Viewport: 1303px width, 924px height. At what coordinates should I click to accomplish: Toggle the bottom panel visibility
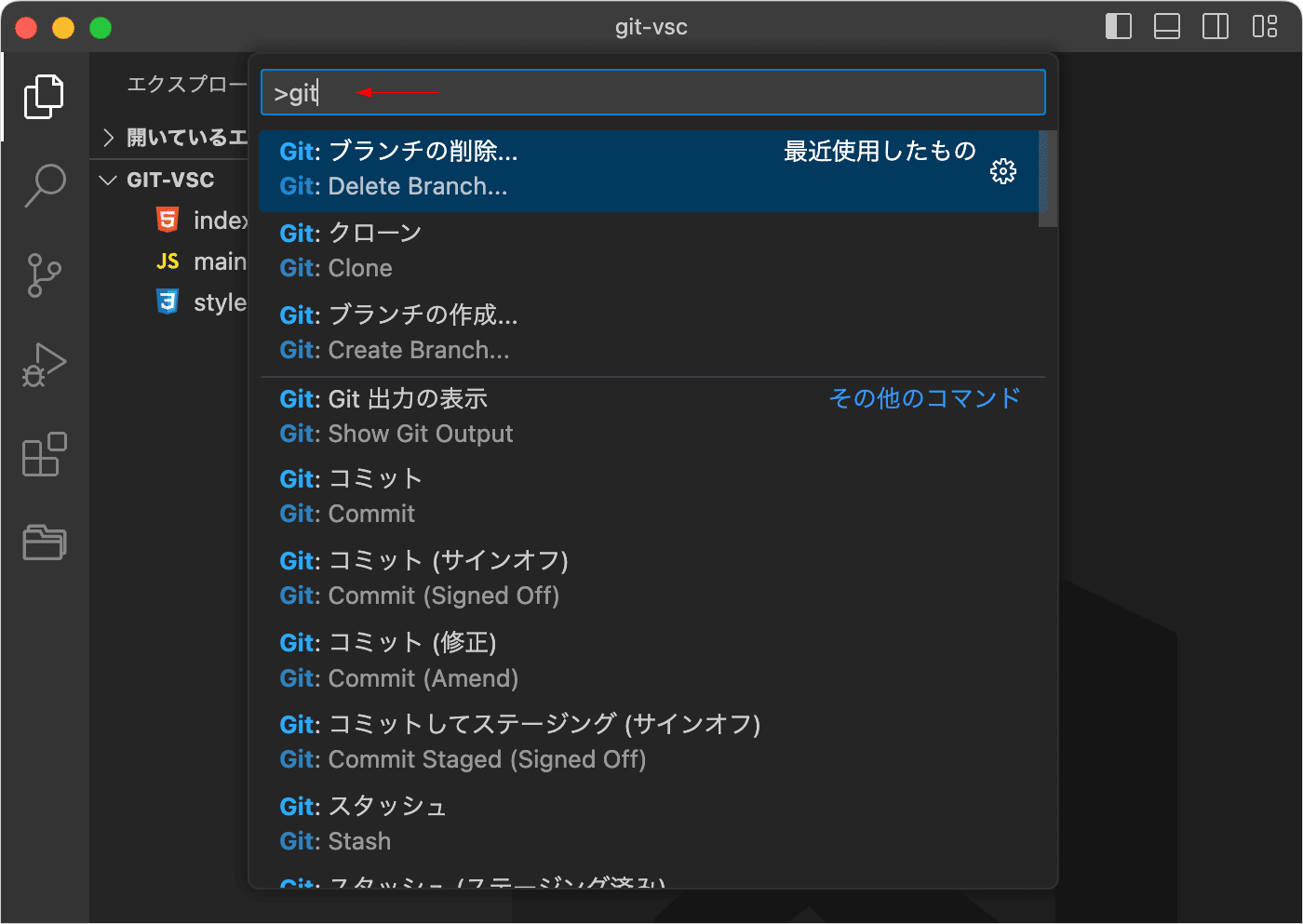point(1166,27)
